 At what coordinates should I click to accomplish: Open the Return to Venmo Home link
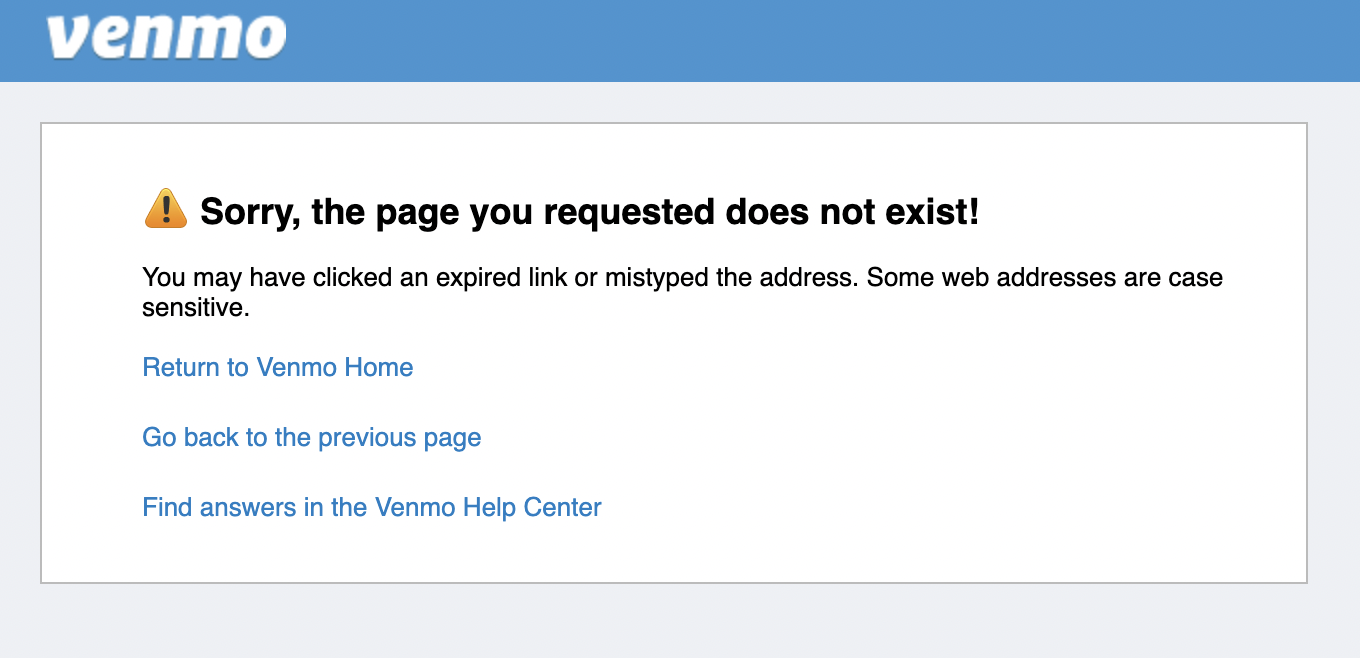tap(277, 367)
